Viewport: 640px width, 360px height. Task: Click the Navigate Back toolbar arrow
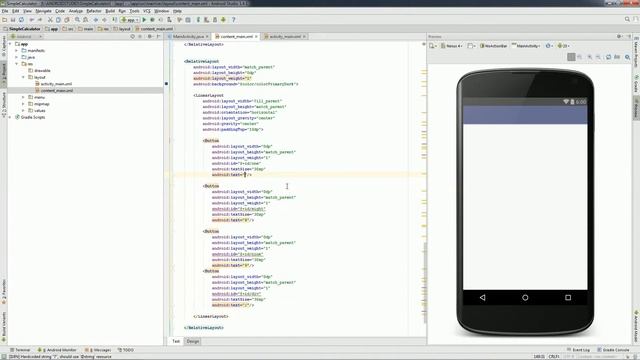(96, 20)
